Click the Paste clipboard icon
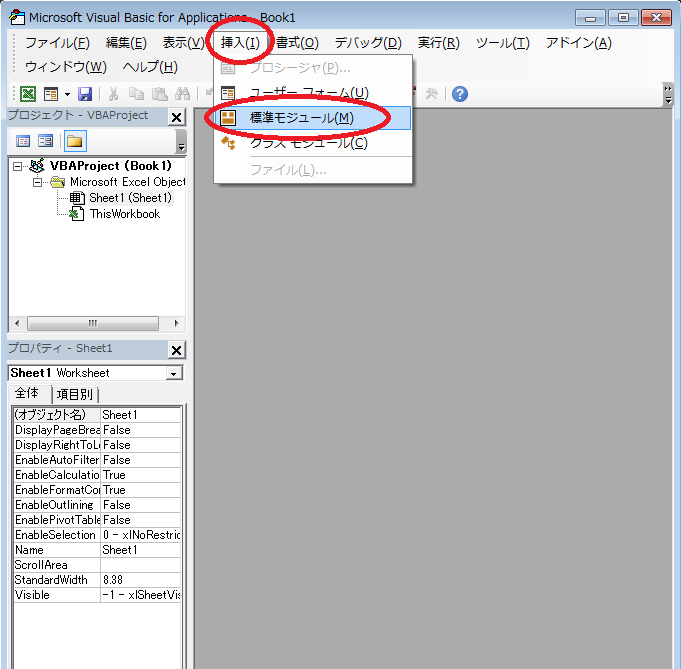This screenshot has width=681, height=669. (160, 94)
